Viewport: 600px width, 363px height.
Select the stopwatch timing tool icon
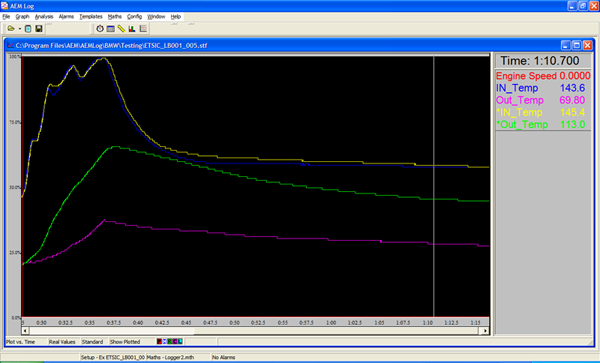point(100,29)
